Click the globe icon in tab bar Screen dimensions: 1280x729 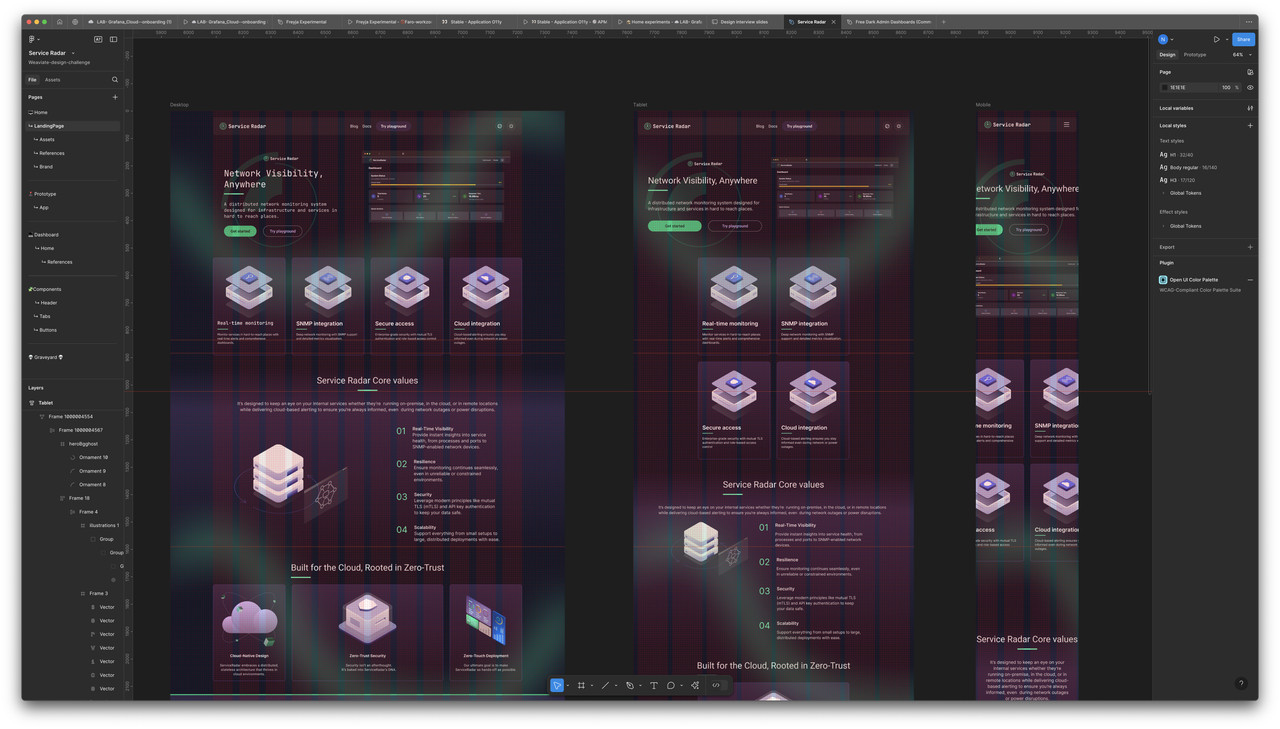75,21
